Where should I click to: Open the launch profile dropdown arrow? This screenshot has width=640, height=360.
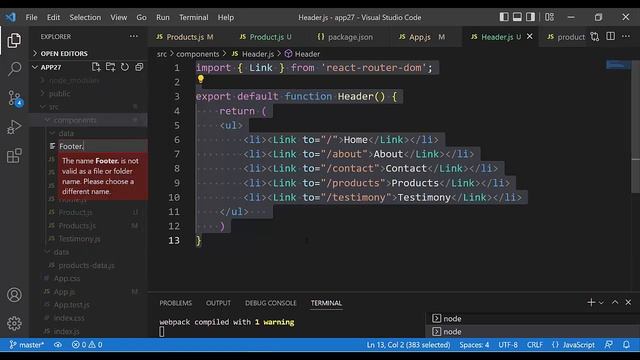[601, 302]
